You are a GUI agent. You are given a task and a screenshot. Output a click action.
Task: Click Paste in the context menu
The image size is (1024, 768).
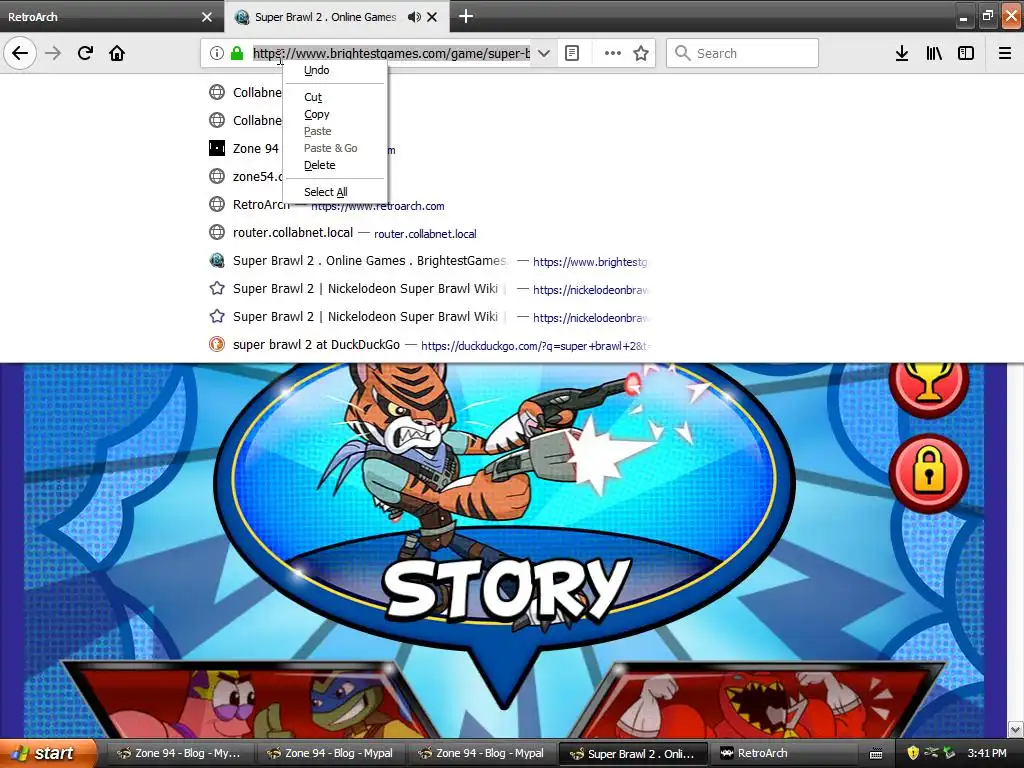coord(336,131)
